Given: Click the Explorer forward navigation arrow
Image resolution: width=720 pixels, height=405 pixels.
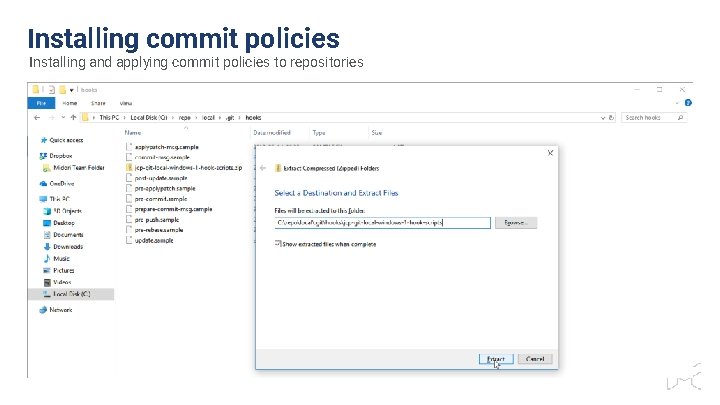Looking at the screenshot, I should point(51,118).
